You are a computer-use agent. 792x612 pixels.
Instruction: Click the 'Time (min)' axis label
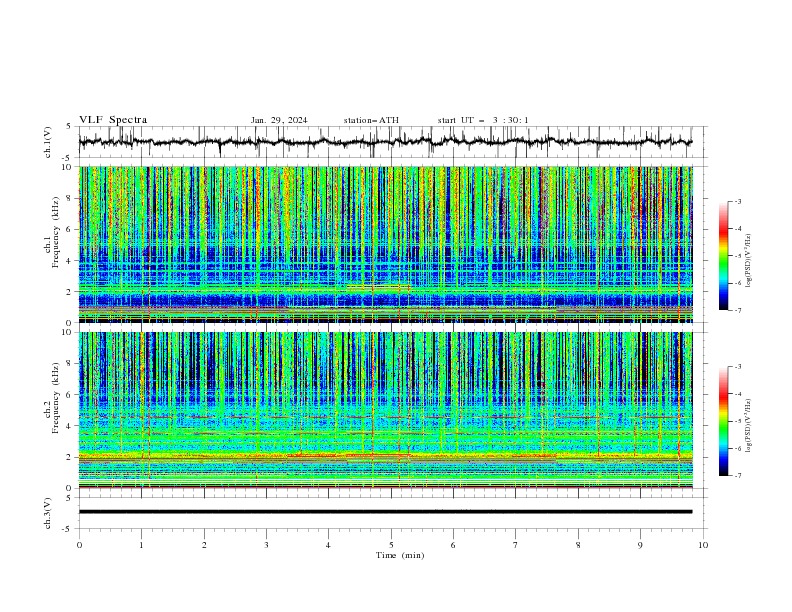(x=400, y=555)
